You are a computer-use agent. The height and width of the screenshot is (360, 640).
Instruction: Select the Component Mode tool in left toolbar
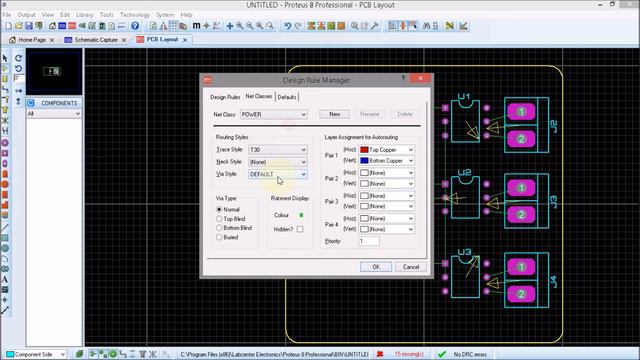pos(5,69)
